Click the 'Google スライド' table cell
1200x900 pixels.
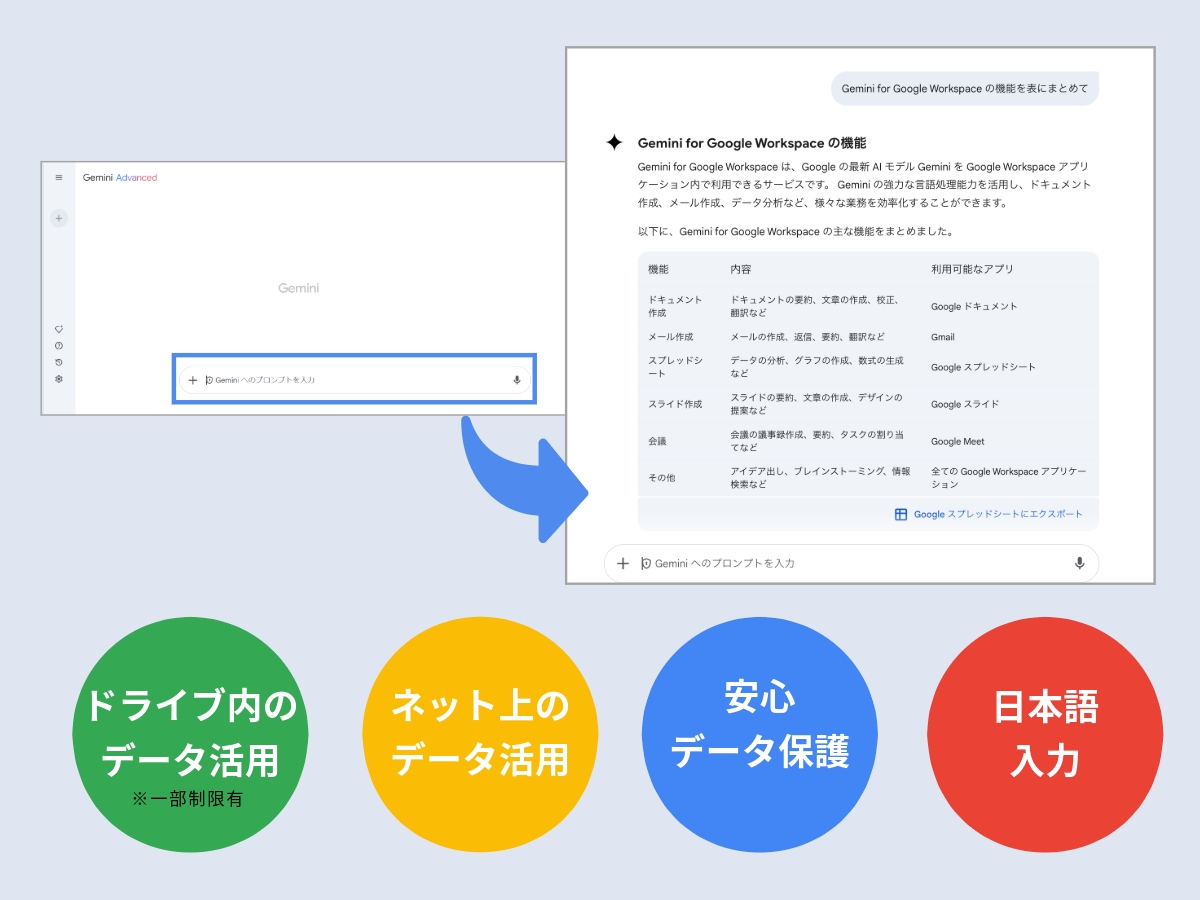965,404
